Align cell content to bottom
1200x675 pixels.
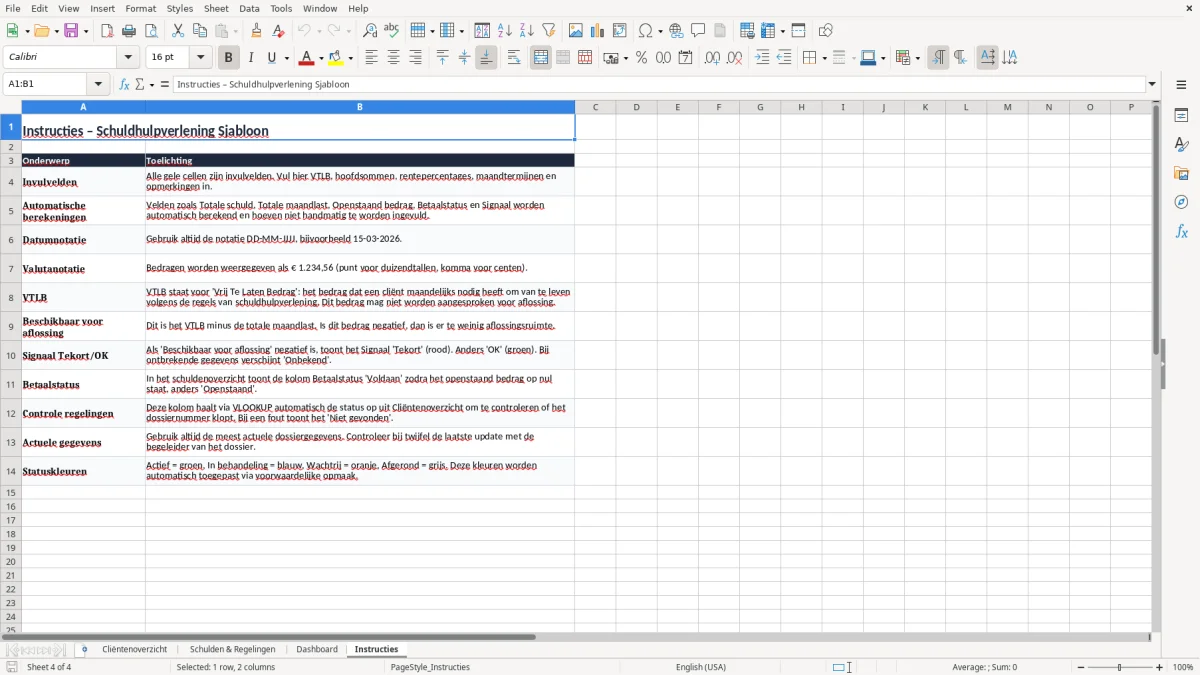click(x=486, y=58)
